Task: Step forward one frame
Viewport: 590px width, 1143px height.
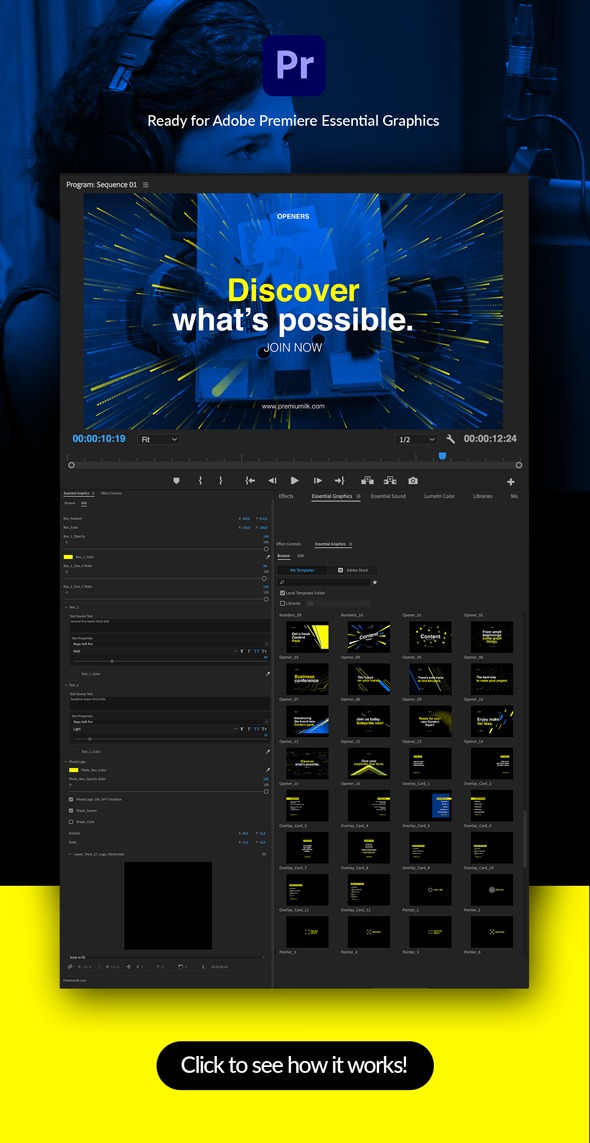Action: (x=318, y=481)
